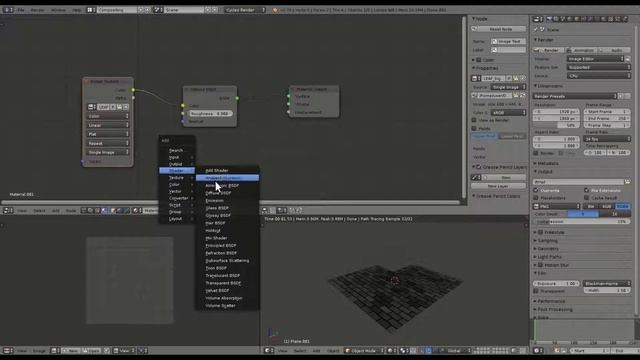Click the image browse icon in the Node Properties panel
640x360 pixels.
(476, 78)
